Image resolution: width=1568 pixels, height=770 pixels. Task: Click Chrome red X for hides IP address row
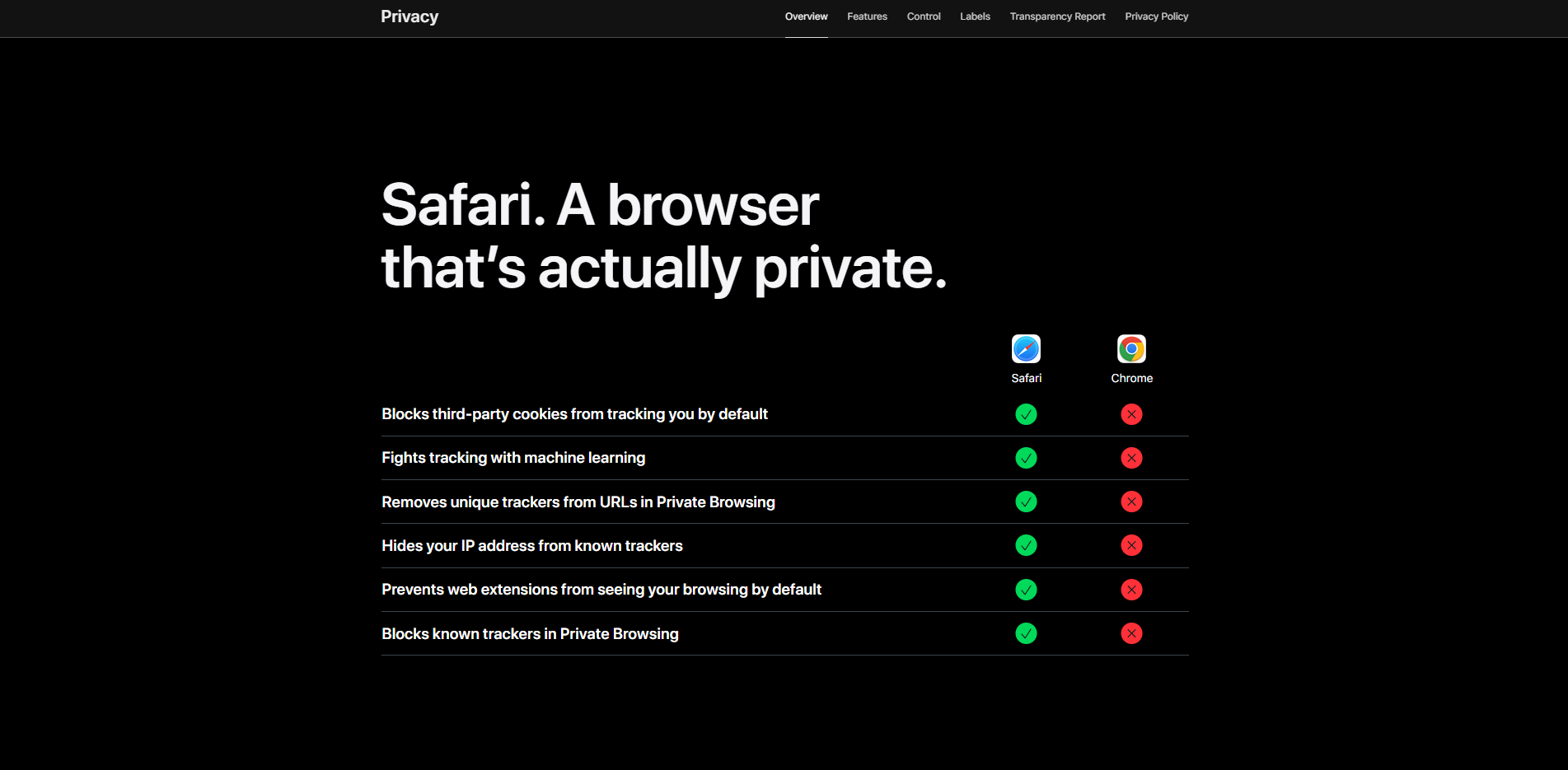tap(1131, 545)
